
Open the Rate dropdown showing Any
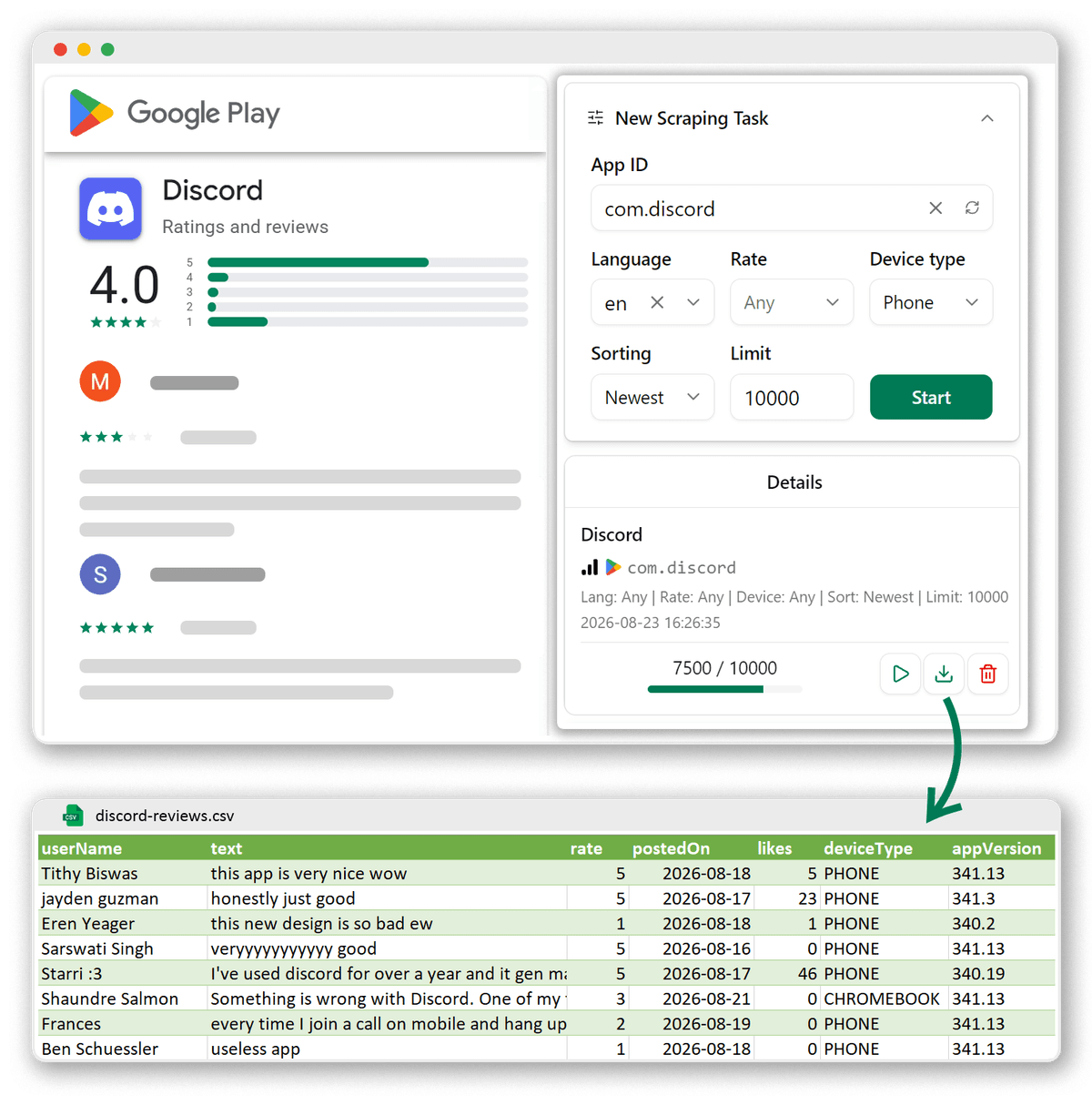pyautogui.click(x=792, y=302)
